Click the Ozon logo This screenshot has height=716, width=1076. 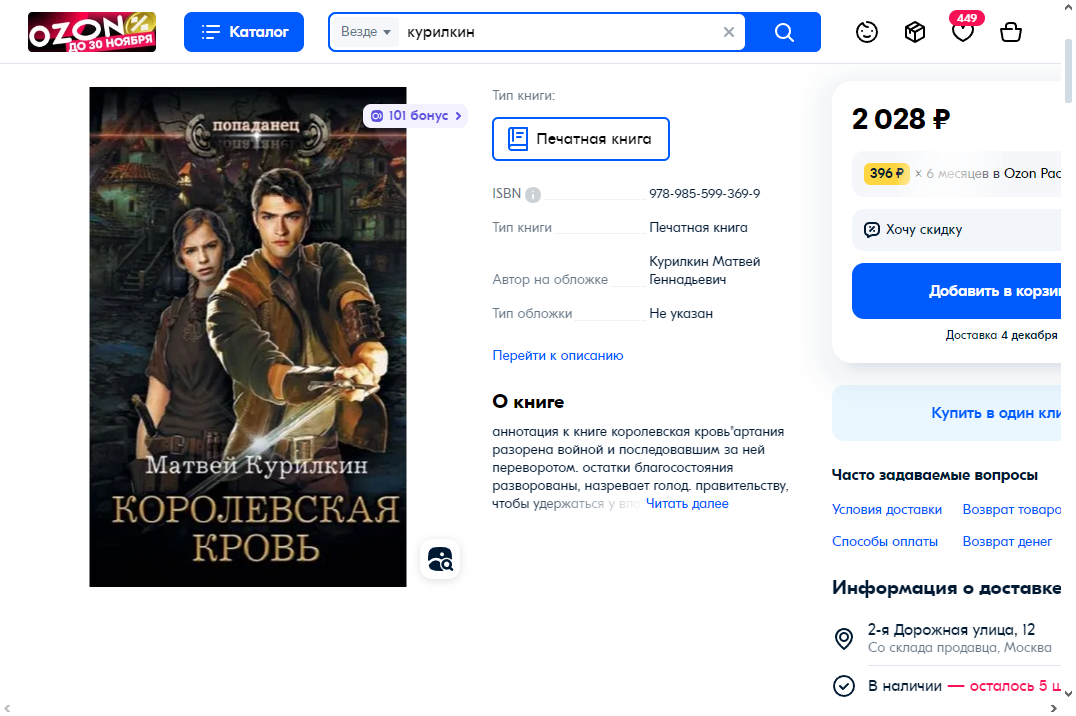pos(91,32)
